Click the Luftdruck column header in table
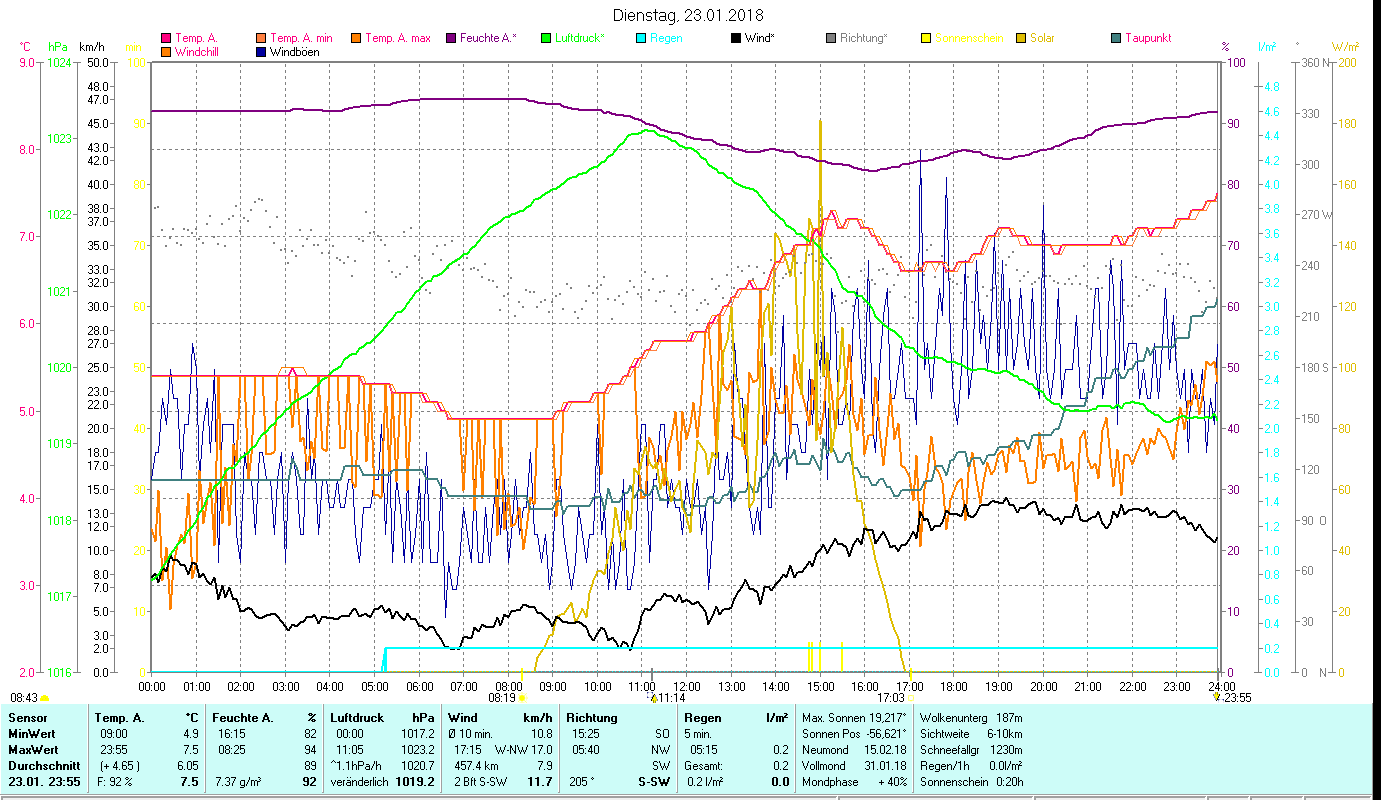This screenshot has height=800, width=1381. pos(357,717)
